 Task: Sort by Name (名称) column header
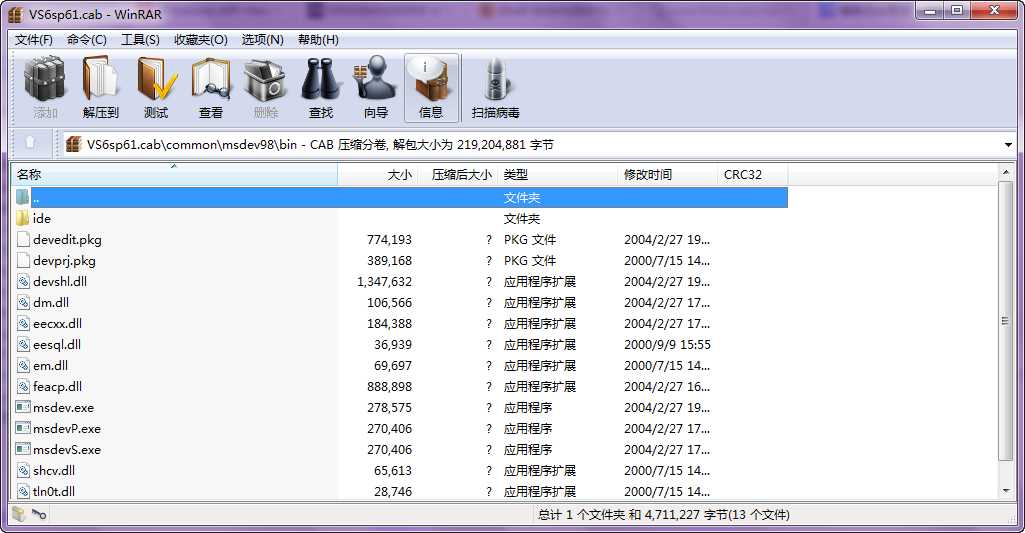[x=175, y=175]
